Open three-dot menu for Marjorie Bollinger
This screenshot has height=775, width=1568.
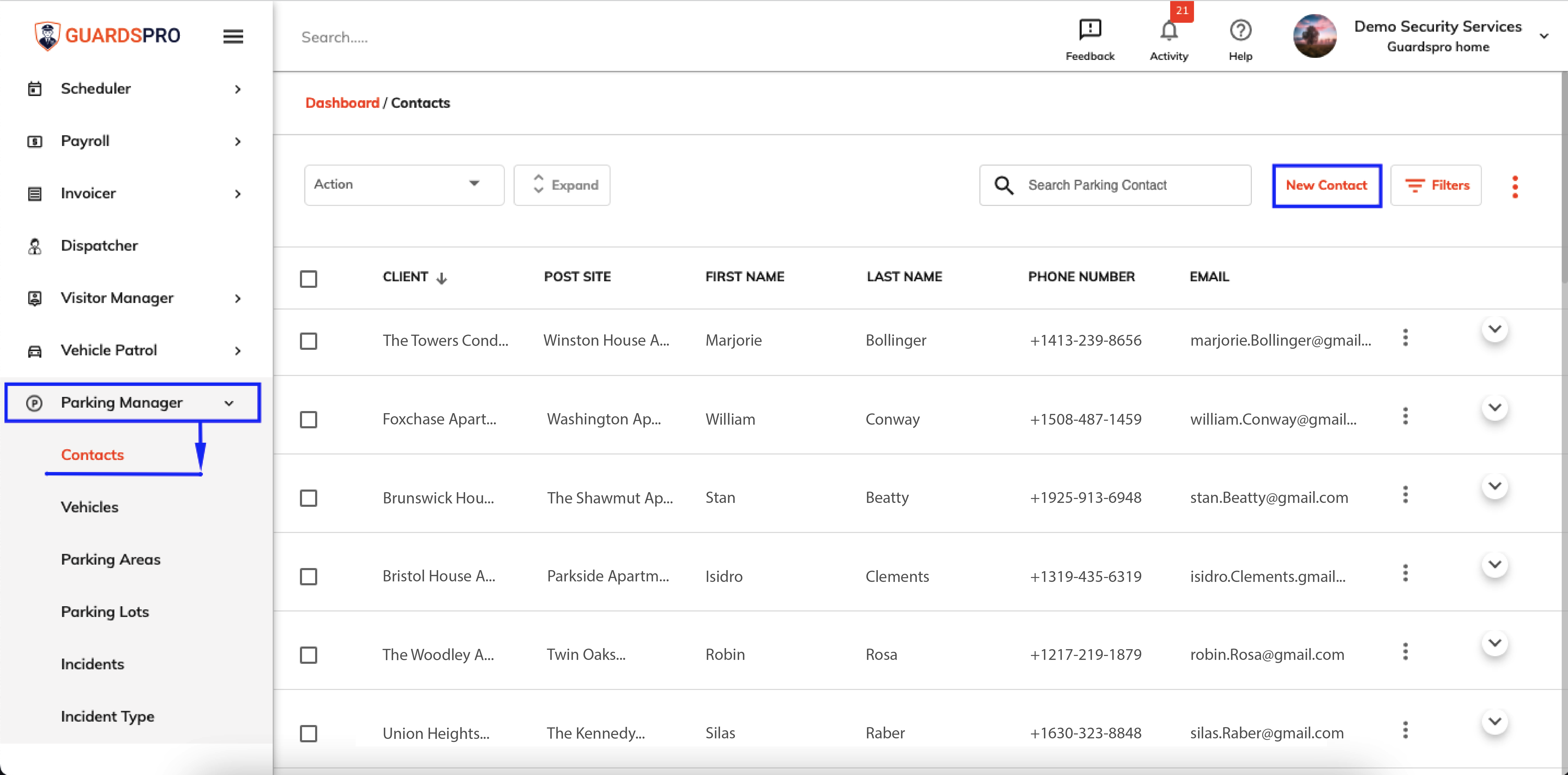click(1405, 338)
